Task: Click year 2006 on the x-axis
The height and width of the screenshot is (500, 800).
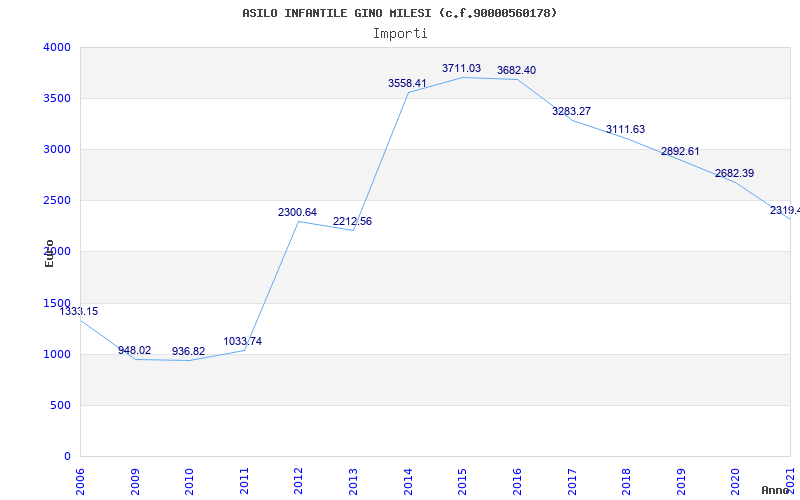Action: click(80, 478)
